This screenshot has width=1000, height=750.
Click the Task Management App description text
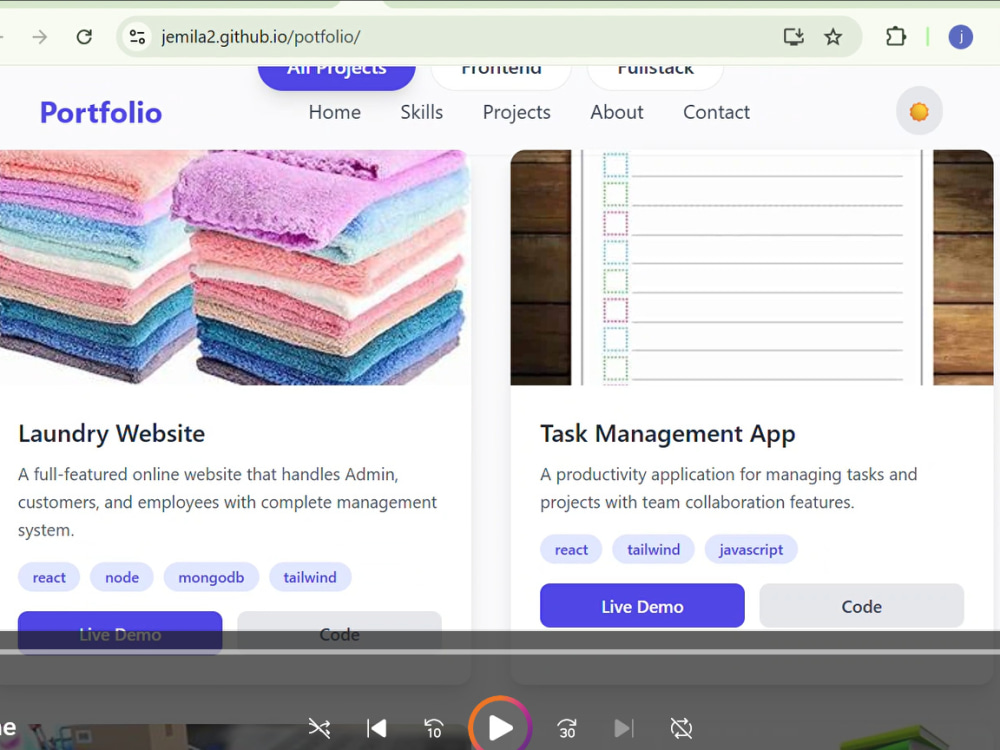728,489
